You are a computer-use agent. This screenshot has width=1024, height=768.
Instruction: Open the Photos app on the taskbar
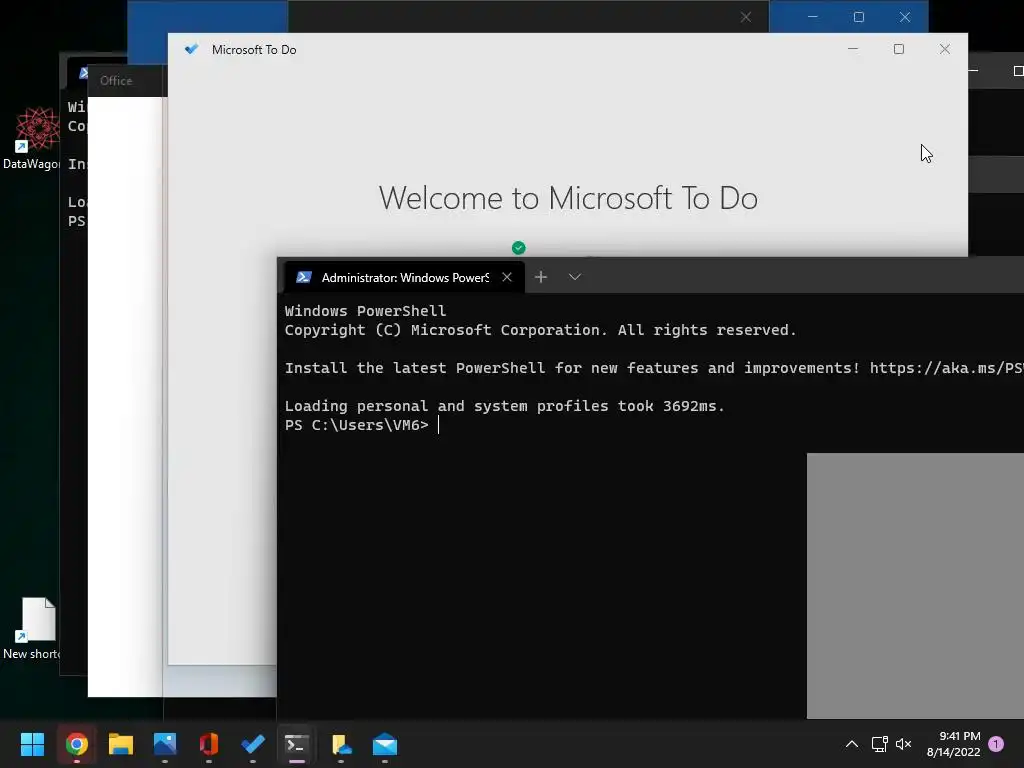click(x=165, y=744)
